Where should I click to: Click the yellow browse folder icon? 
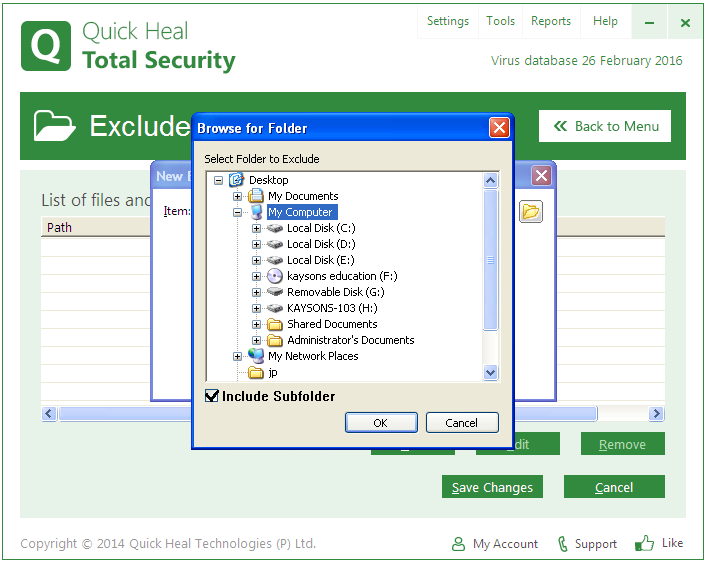(x=531, y=211)
